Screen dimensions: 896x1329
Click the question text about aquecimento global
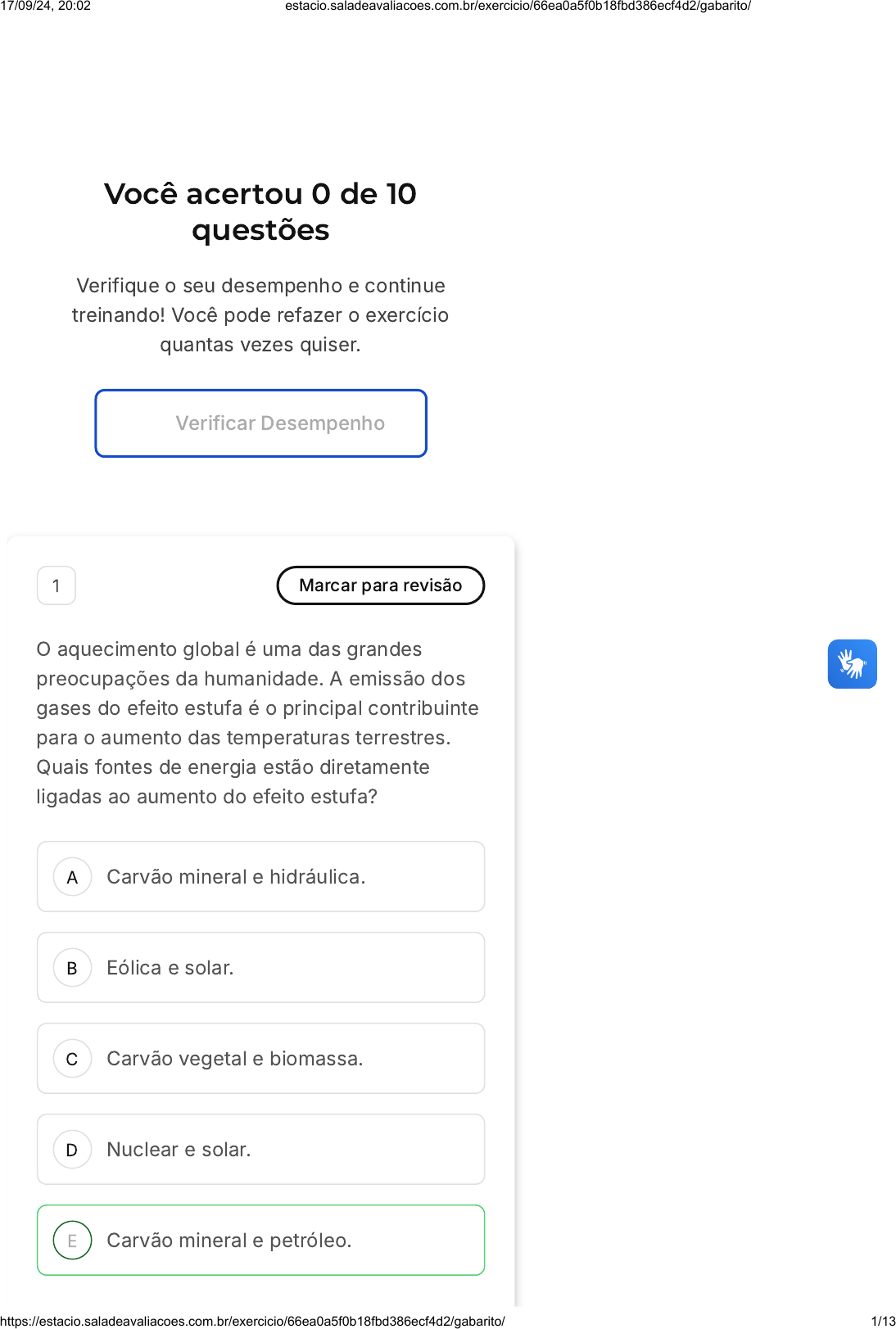257,723
